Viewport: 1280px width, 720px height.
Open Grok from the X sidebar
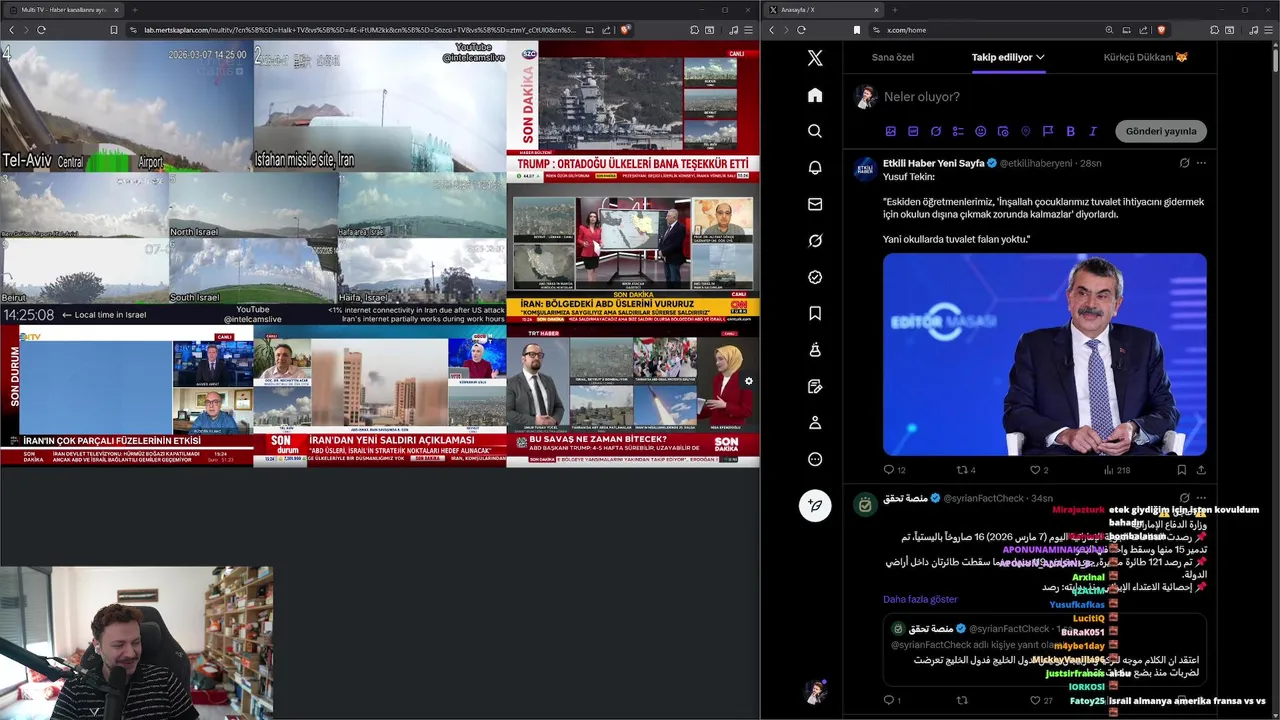(x=815, y=241)
